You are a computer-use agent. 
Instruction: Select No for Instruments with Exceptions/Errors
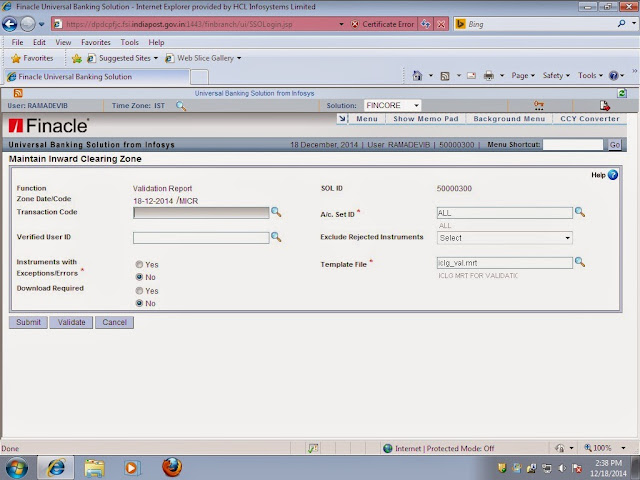coord(139,277)
